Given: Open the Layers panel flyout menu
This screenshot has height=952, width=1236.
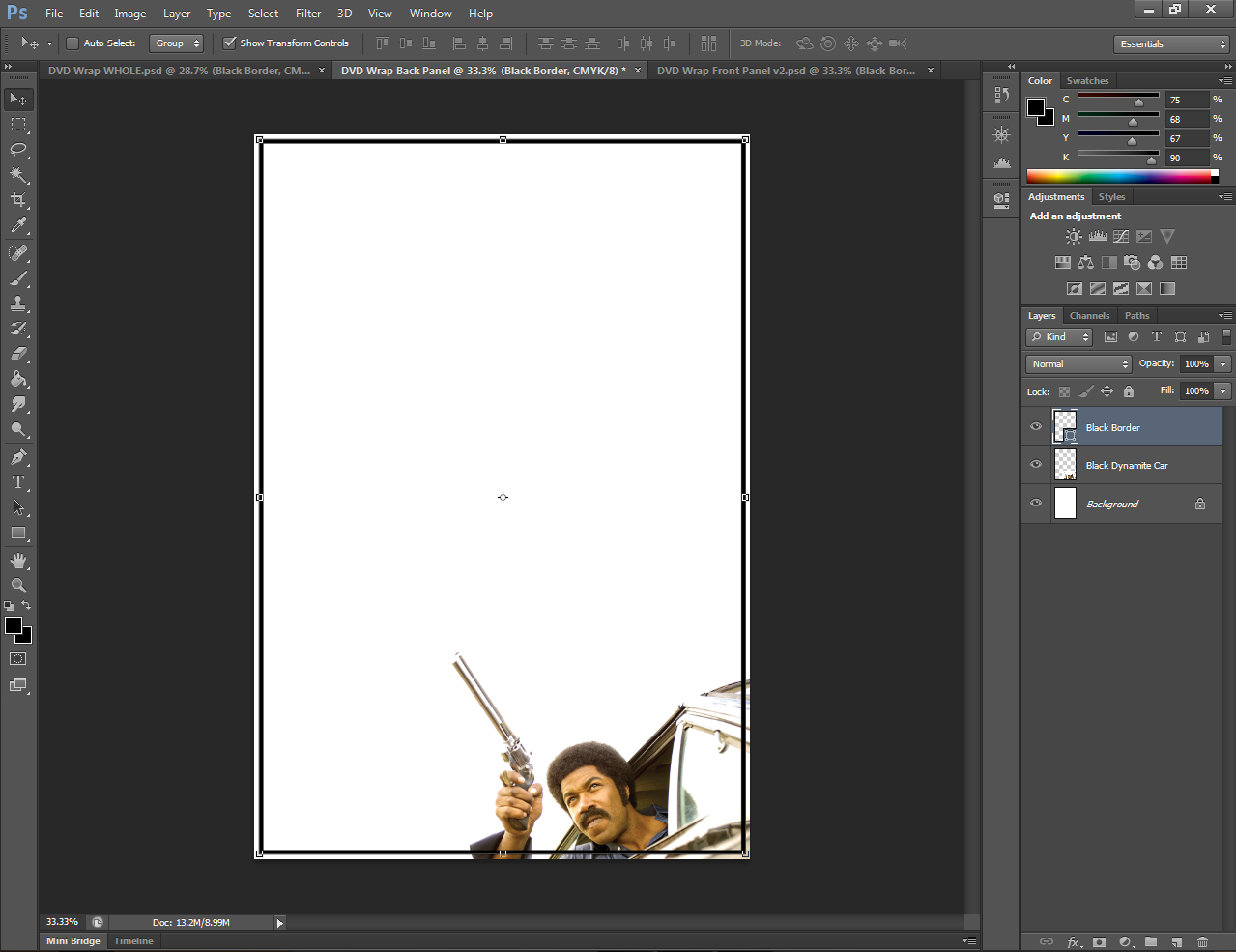Looking at the screenshot, I should 1224,316.
